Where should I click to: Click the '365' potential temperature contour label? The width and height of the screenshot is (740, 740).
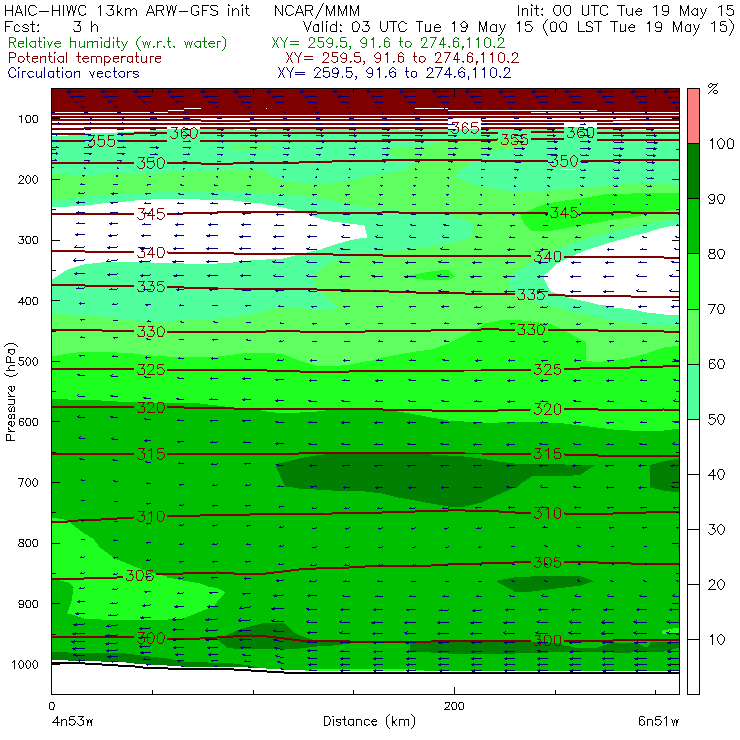coord(465,128)
